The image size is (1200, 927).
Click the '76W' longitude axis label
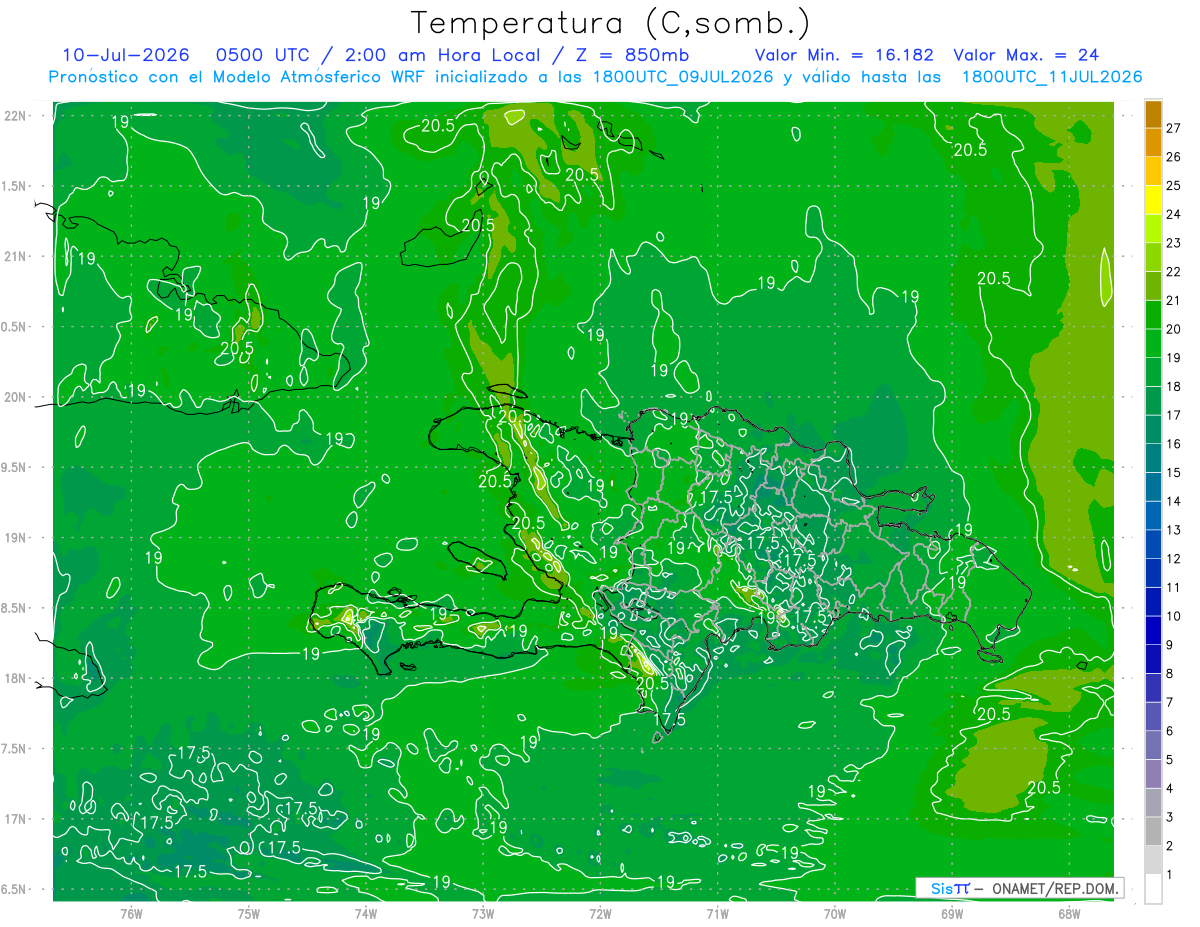coord(132,914)
